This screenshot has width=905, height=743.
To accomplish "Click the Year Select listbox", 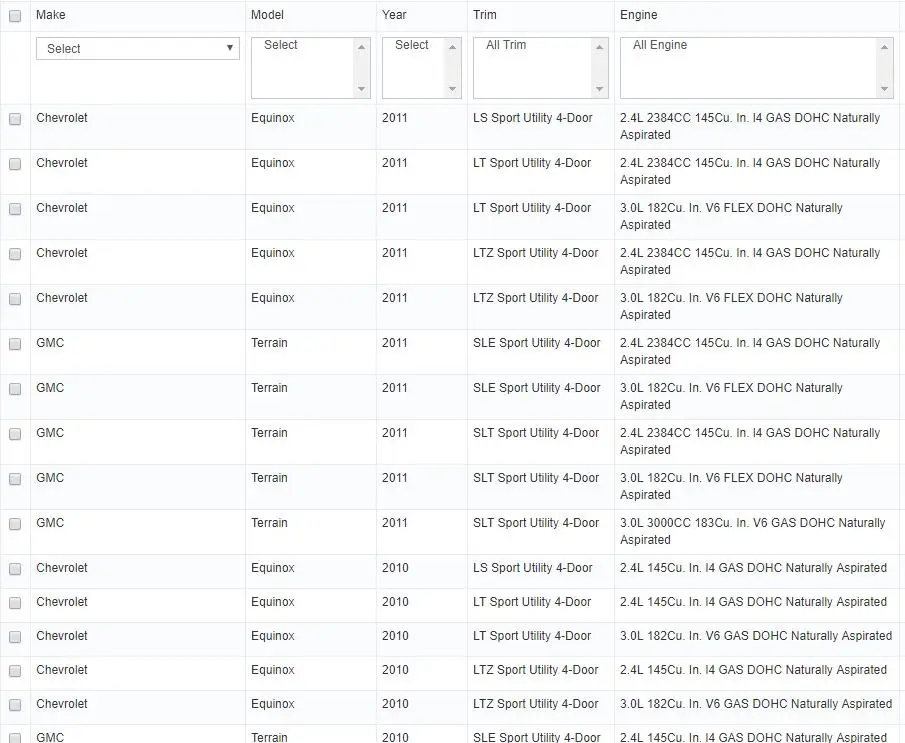I will point(421,68).
